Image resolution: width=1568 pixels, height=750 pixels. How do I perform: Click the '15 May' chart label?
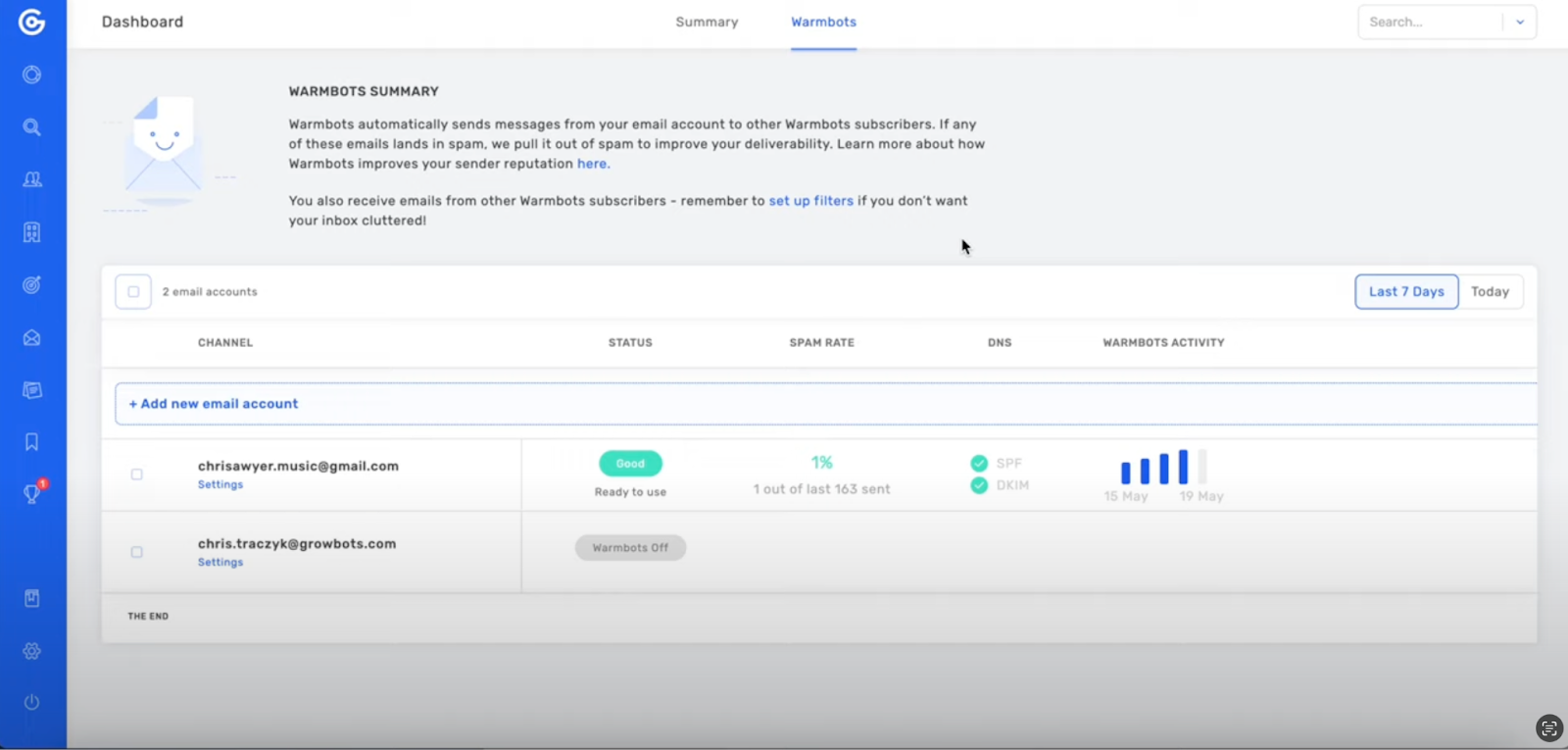pyautogui.click(x=1126, y=496)
